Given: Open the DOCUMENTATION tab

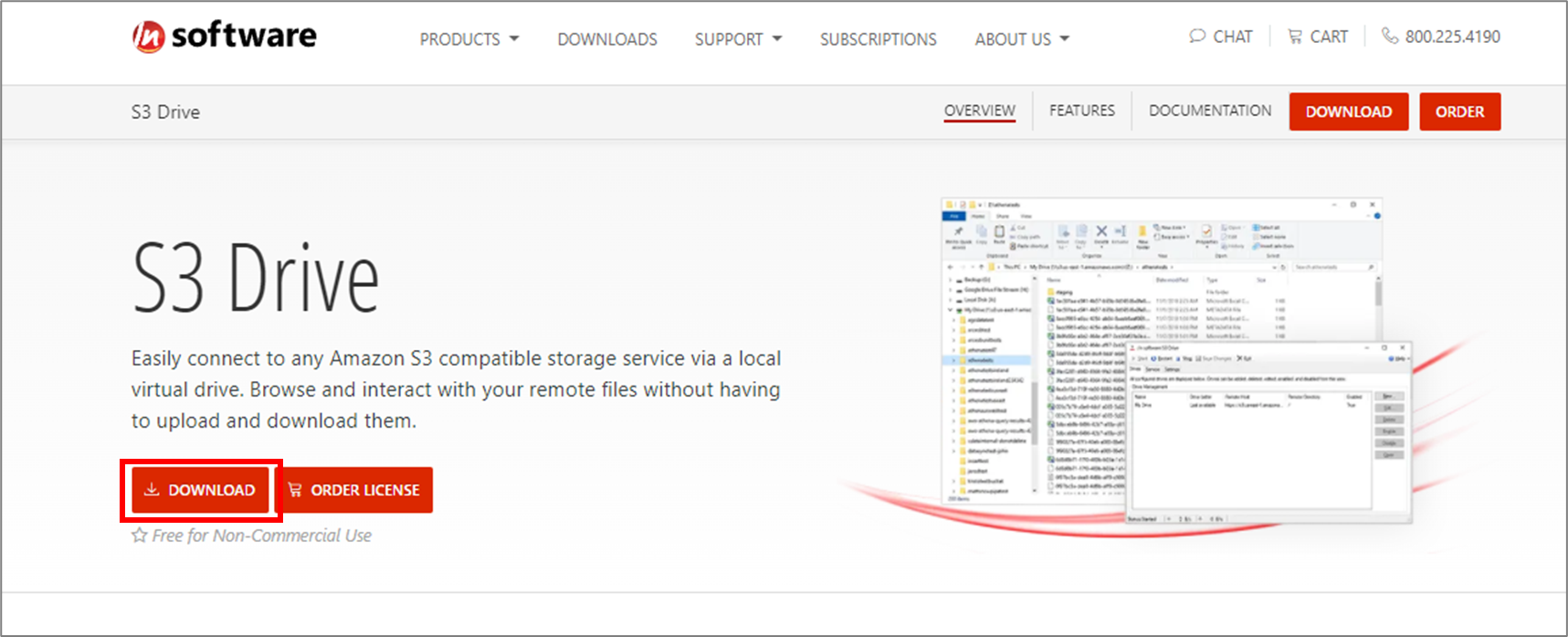Looking at the screenshot, I should 1210,111.
